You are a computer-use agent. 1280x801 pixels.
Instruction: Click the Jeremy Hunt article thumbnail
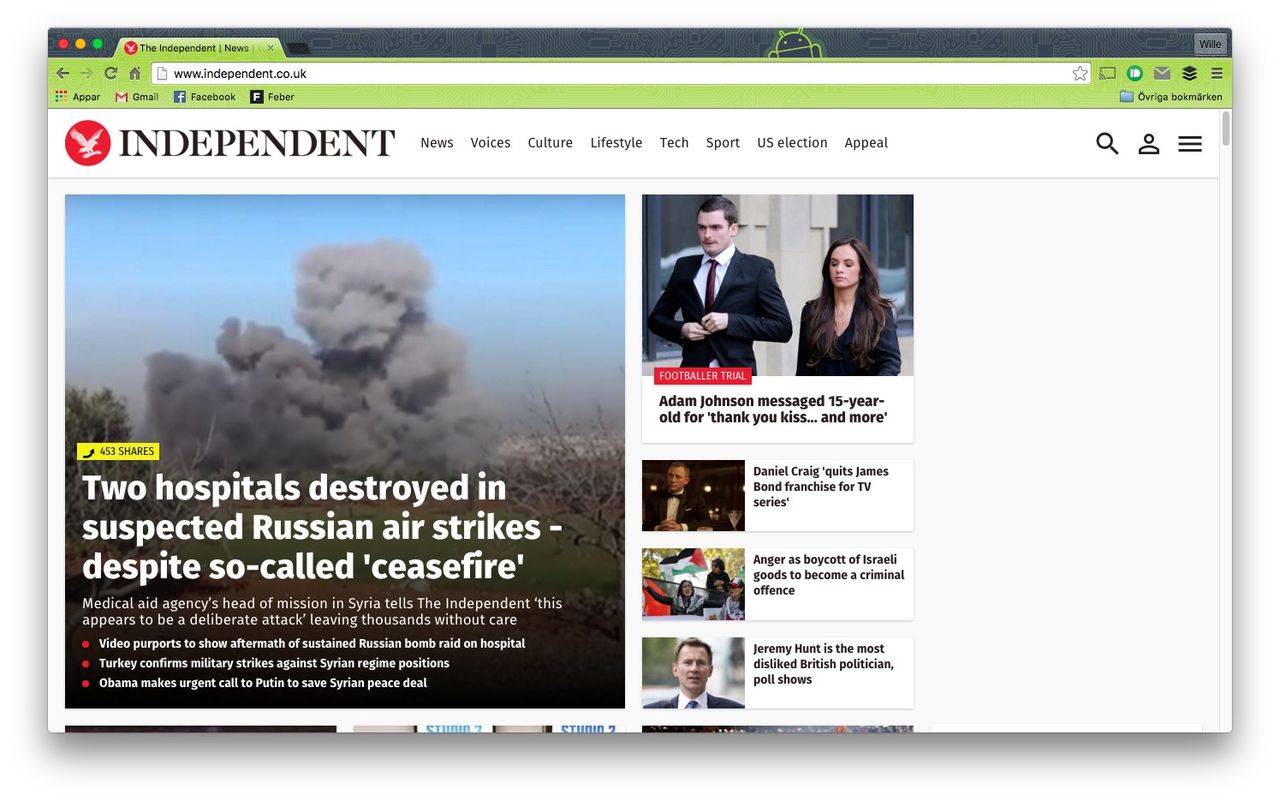click(693, 672)
